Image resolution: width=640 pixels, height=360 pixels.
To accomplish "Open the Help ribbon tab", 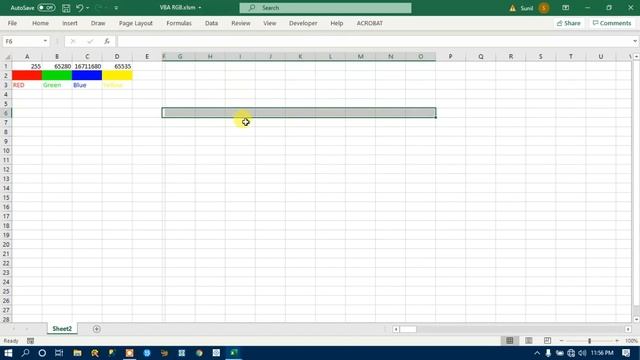I will 337,23.
